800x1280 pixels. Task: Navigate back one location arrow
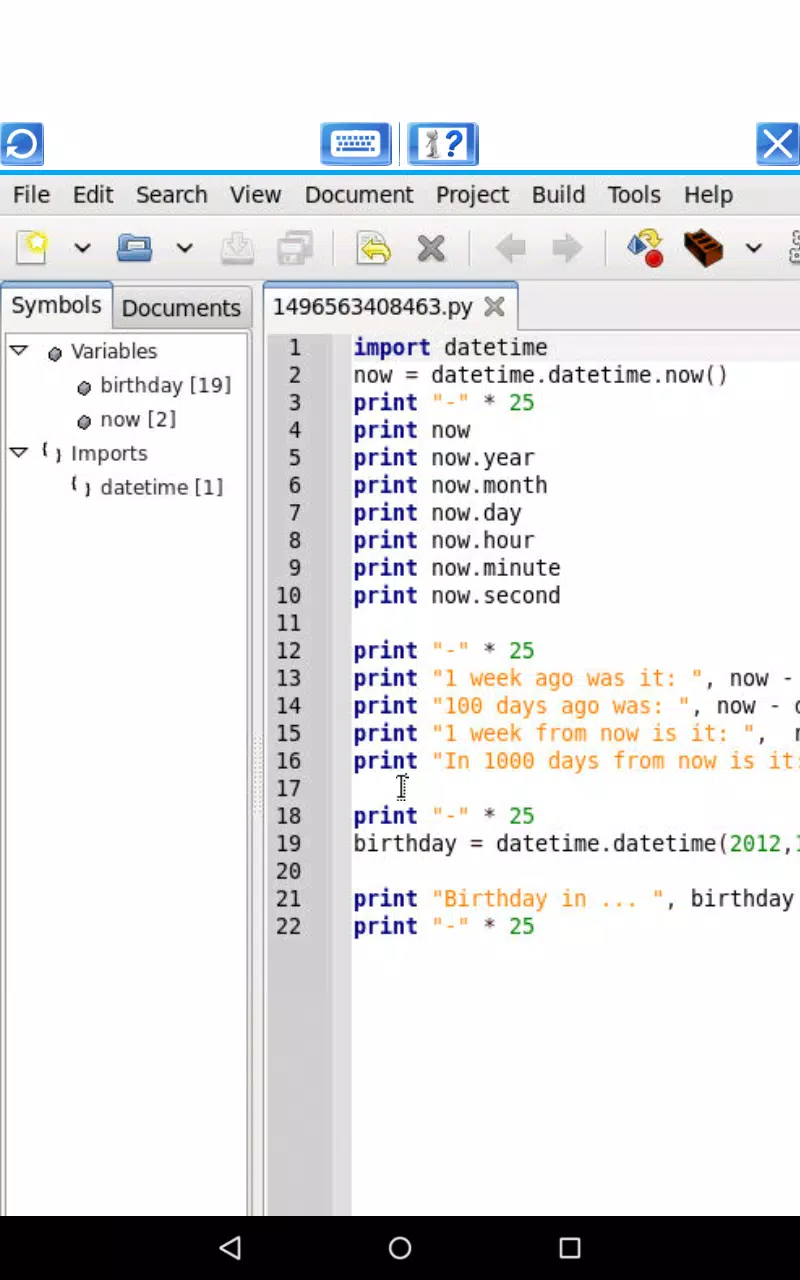510,248
